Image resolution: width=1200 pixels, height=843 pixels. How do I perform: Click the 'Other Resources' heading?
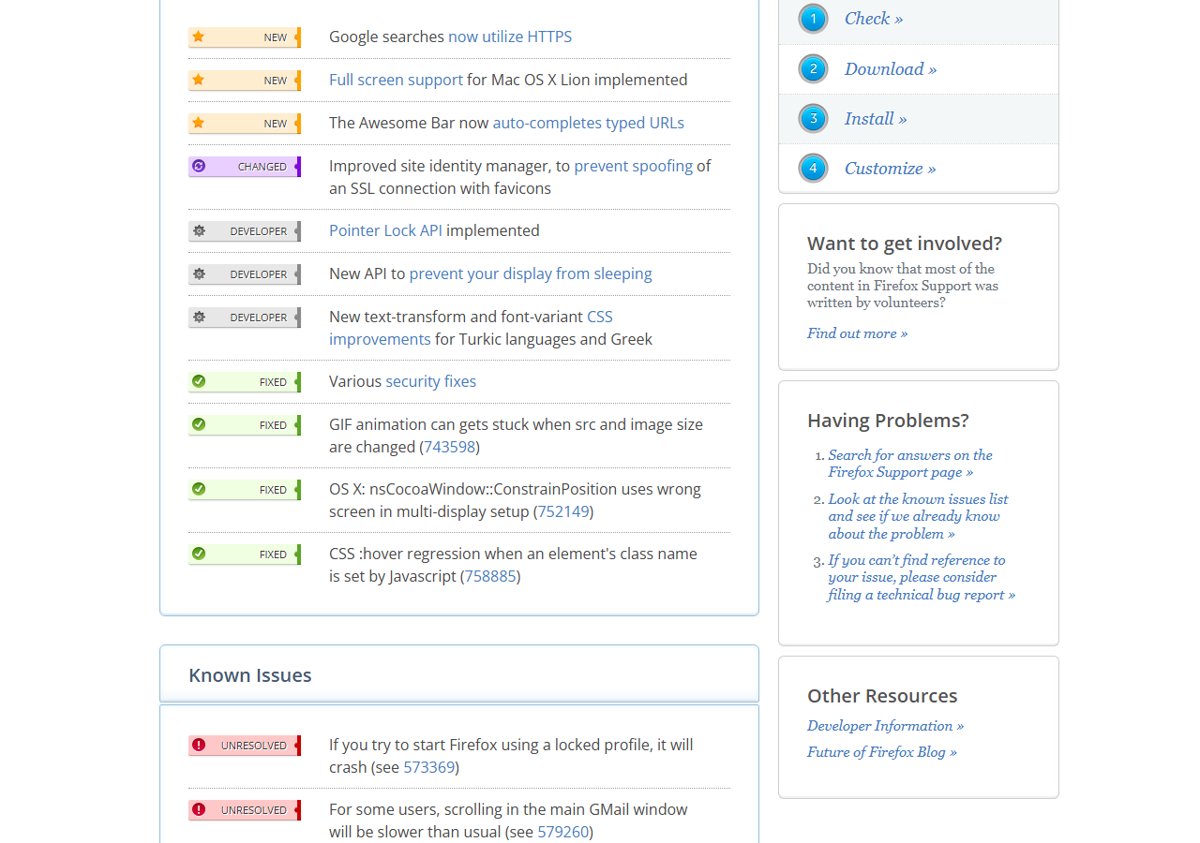882,696
